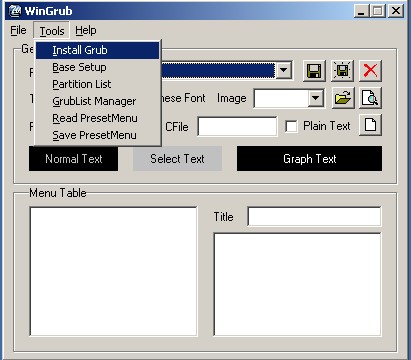This screenshot has height=360, width=411.
Task: Click the magnifier preview document icon
Action: [x=370, y=98]
